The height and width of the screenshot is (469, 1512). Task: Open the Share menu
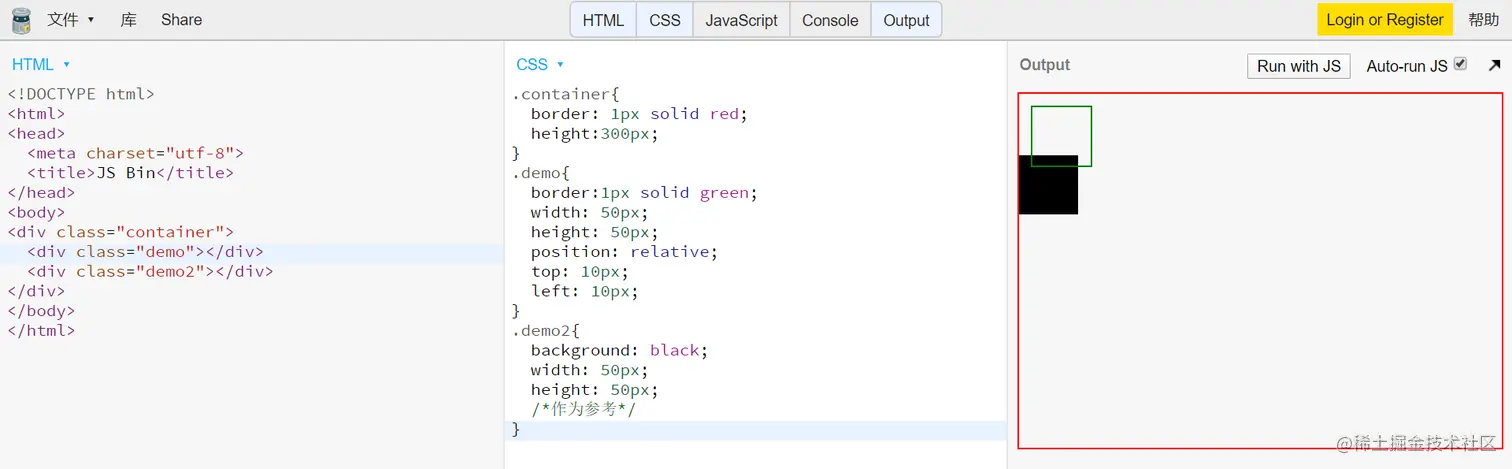click(x=181, y=20)
